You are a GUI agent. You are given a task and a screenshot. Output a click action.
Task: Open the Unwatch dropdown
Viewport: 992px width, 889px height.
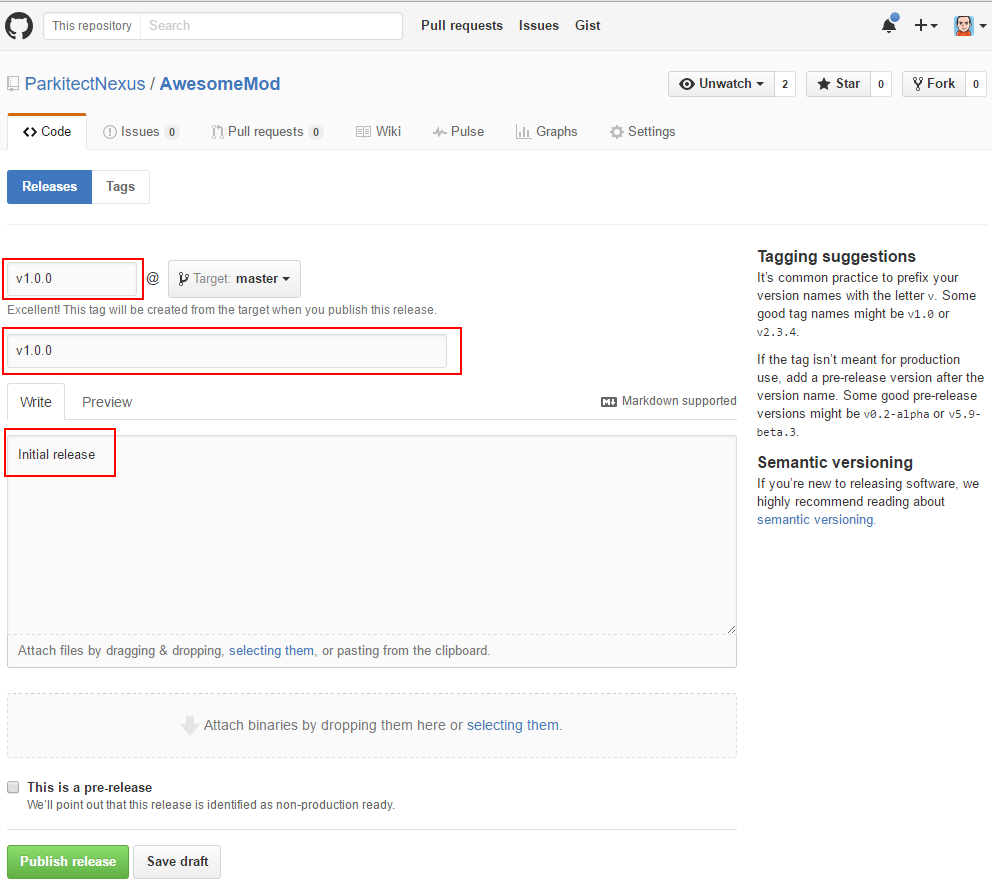[x=721, y=84]
